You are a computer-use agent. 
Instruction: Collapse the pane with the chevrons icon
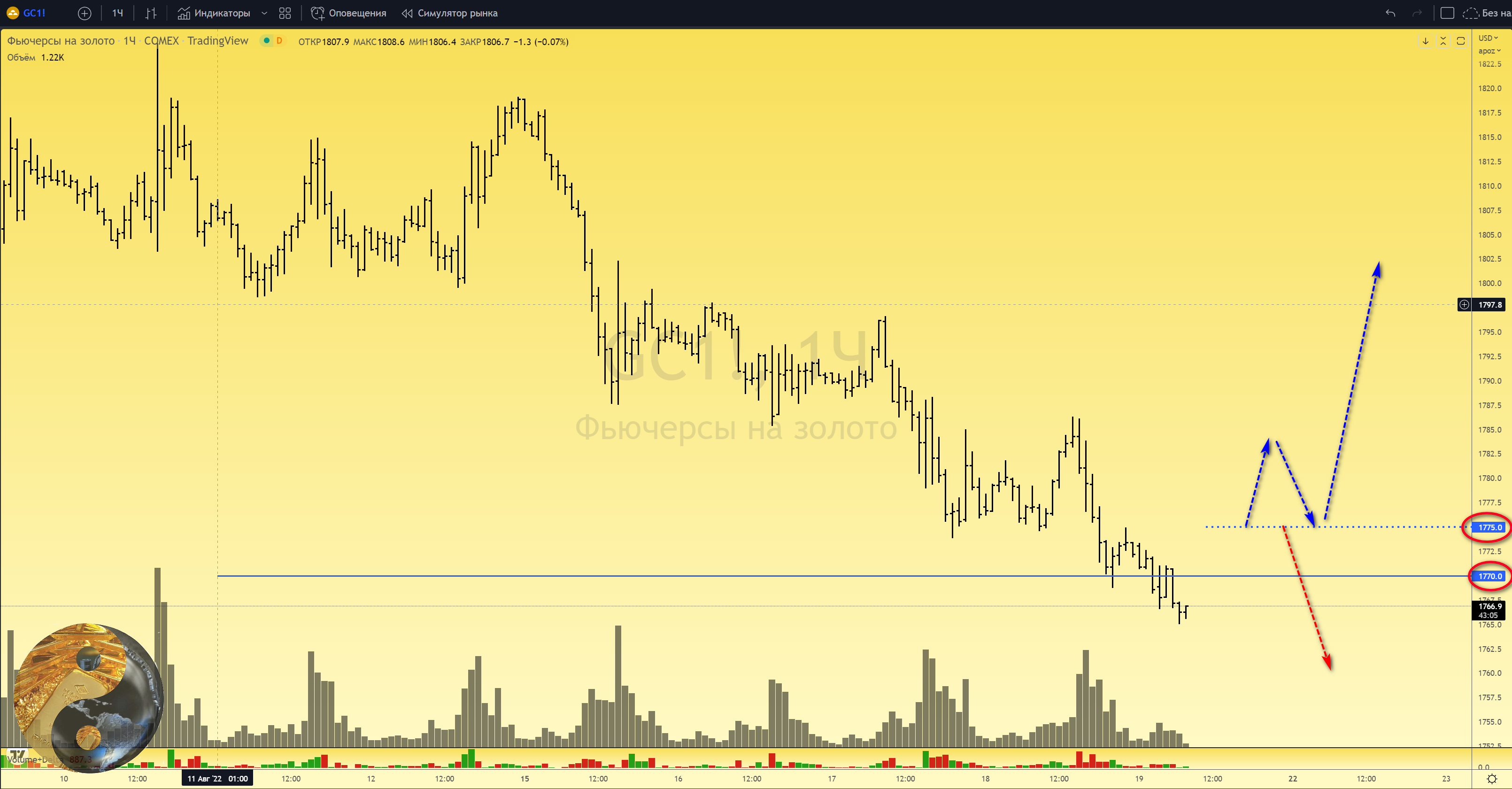[1443, 41]
